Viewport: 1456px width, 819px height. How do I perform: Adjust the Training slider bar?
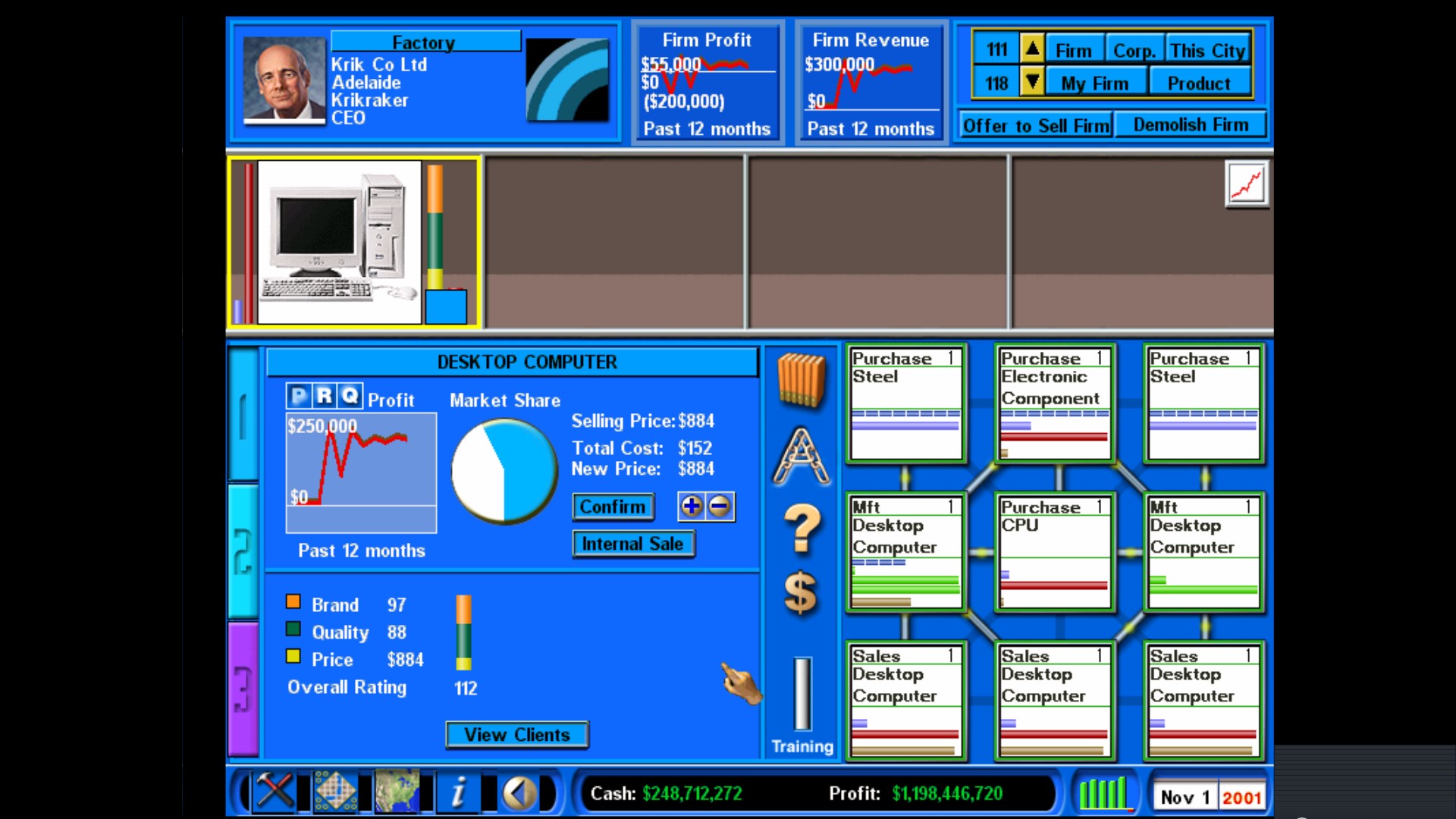[x=802, y=693]
